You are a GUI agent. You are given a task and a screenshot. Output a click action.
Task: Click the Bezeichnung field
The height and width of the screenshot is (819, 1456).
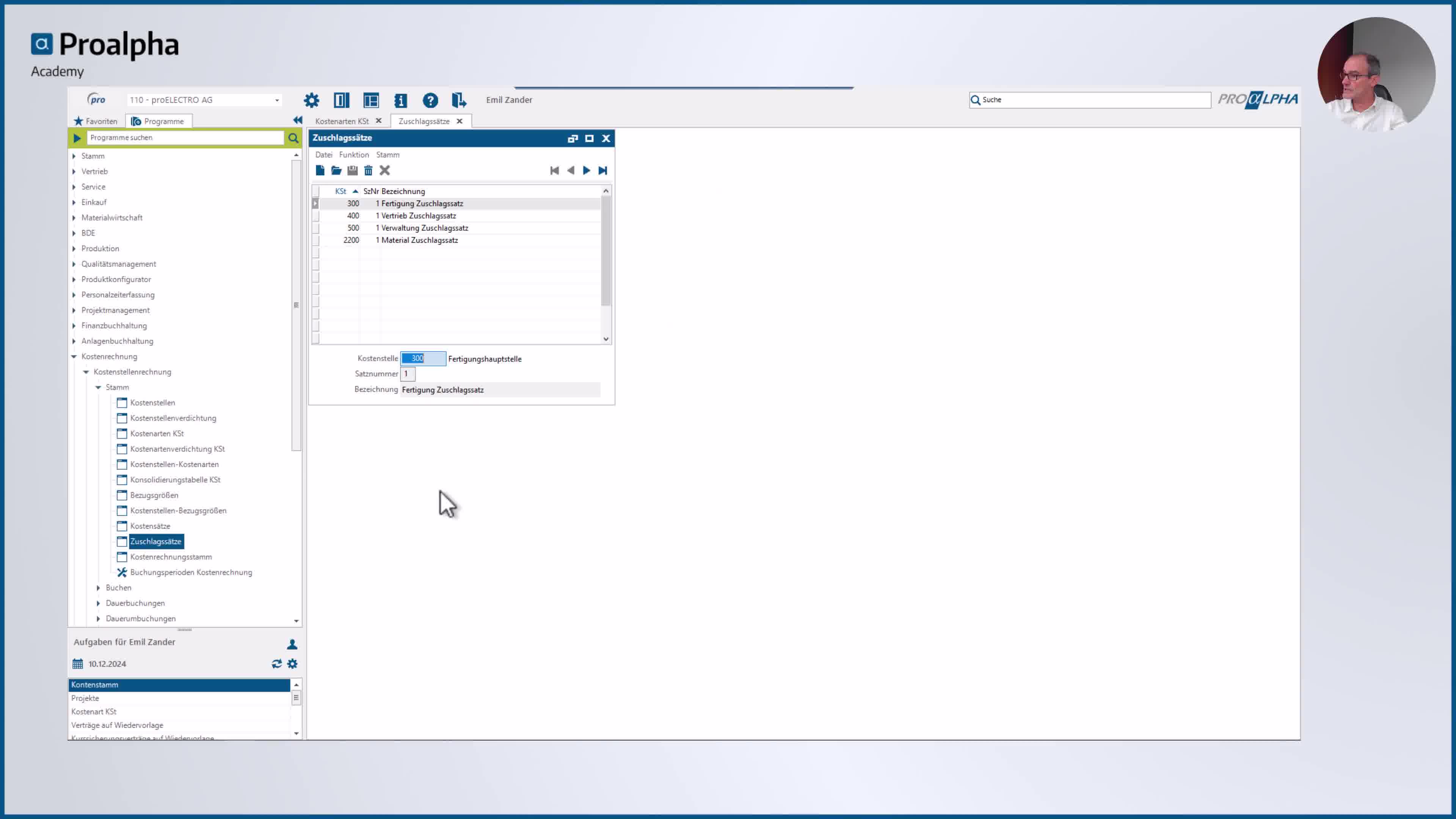500,389
